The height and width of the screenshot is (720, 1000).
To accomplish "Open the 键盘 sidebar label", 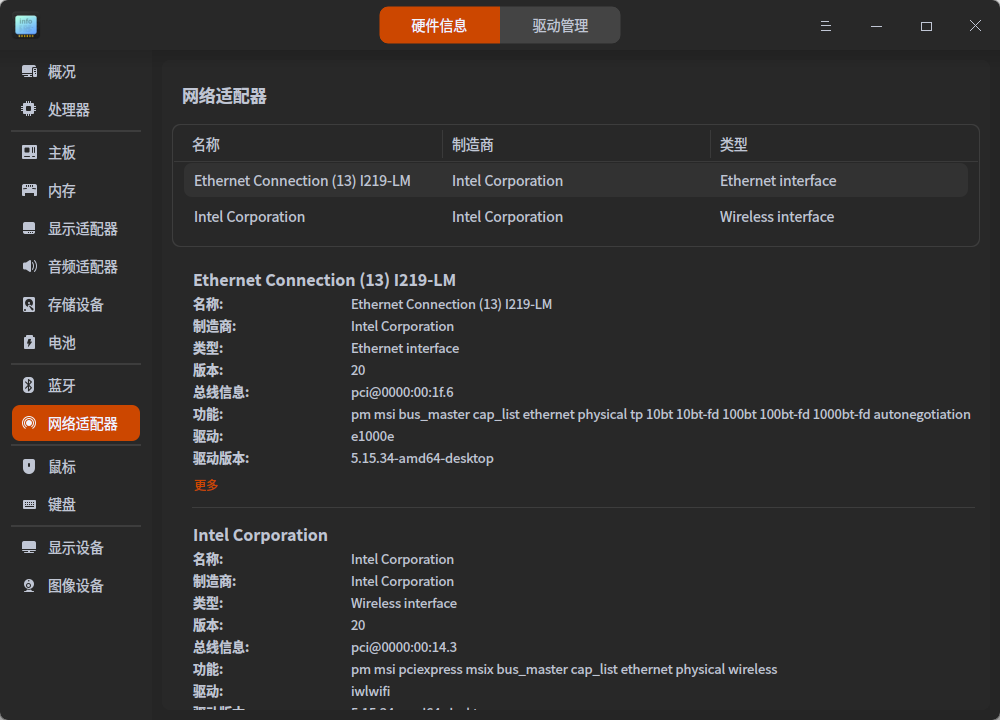I will (62, 505).
